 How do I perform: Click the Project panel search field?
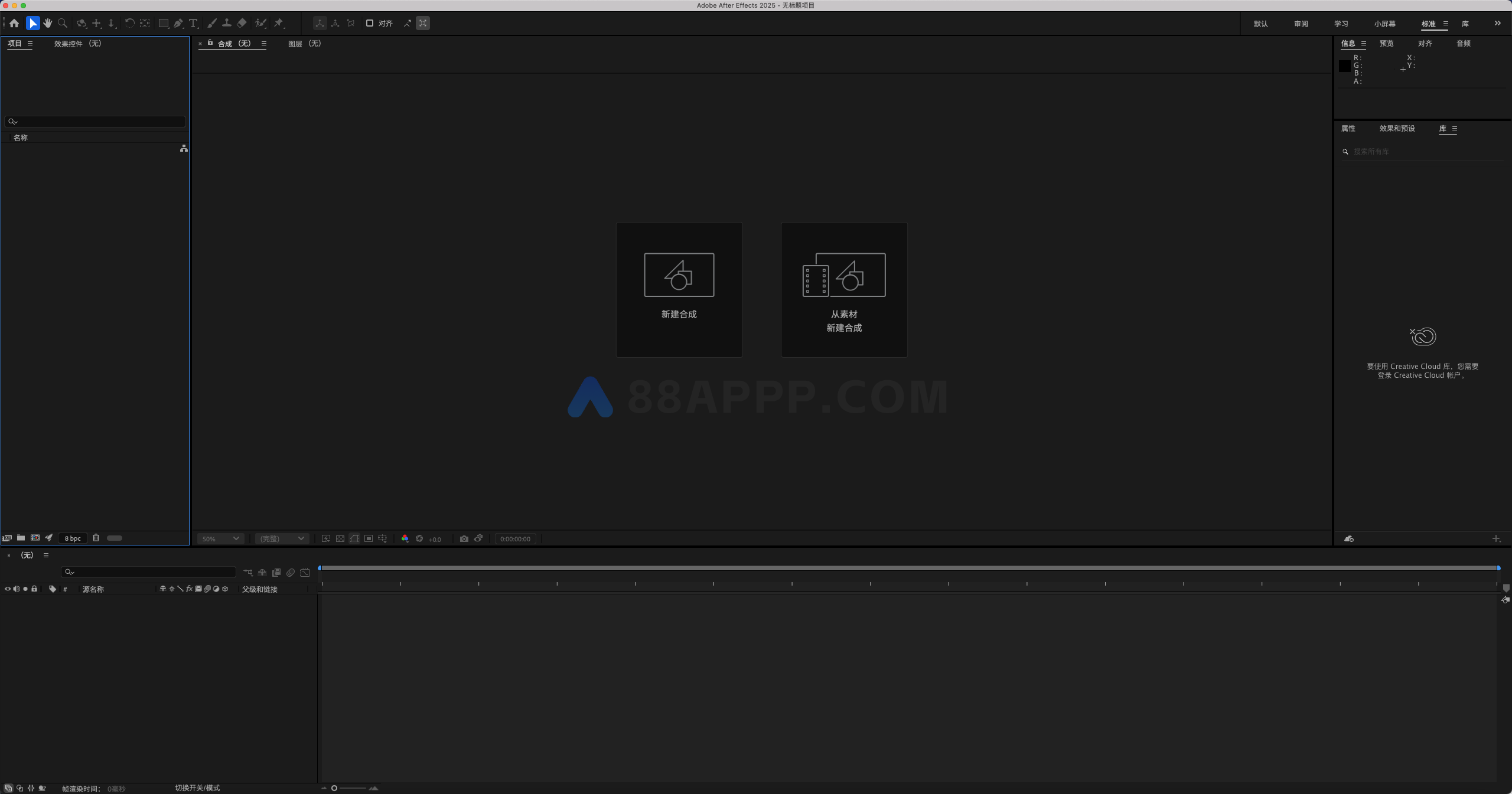[x=95, y=122]
